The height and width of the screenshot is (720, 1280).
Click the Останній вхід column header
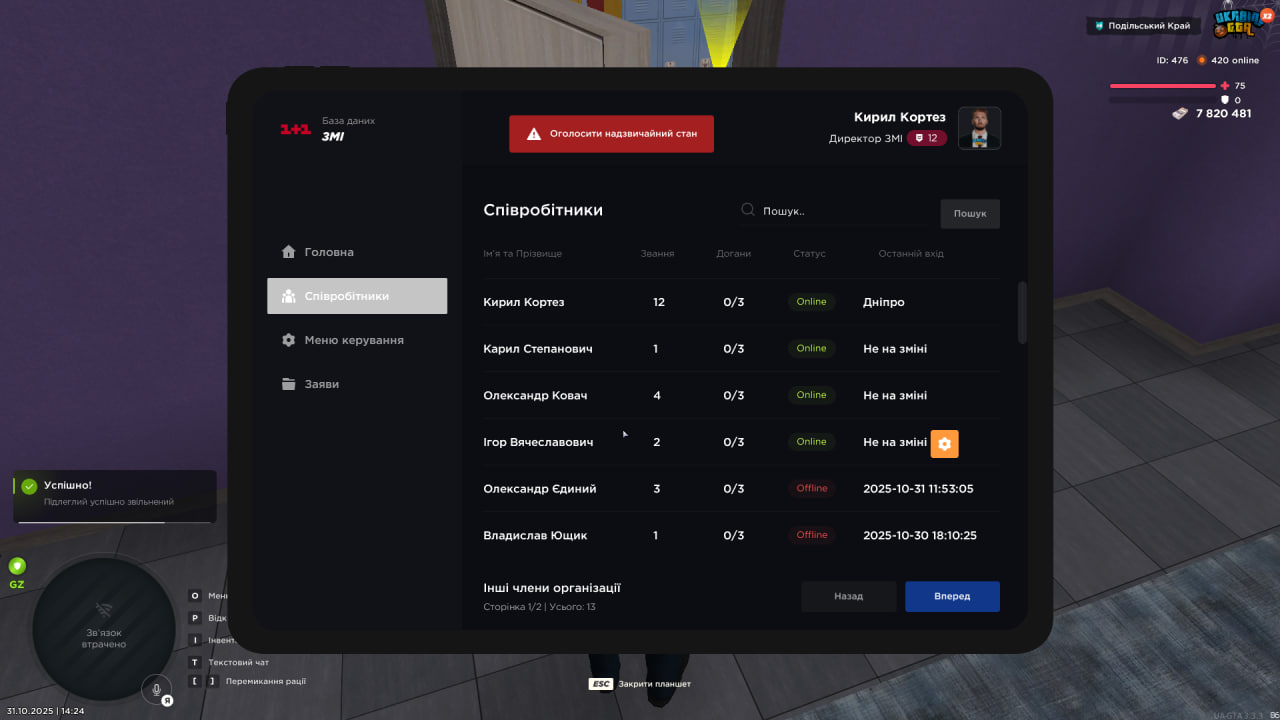coord(911,254)
